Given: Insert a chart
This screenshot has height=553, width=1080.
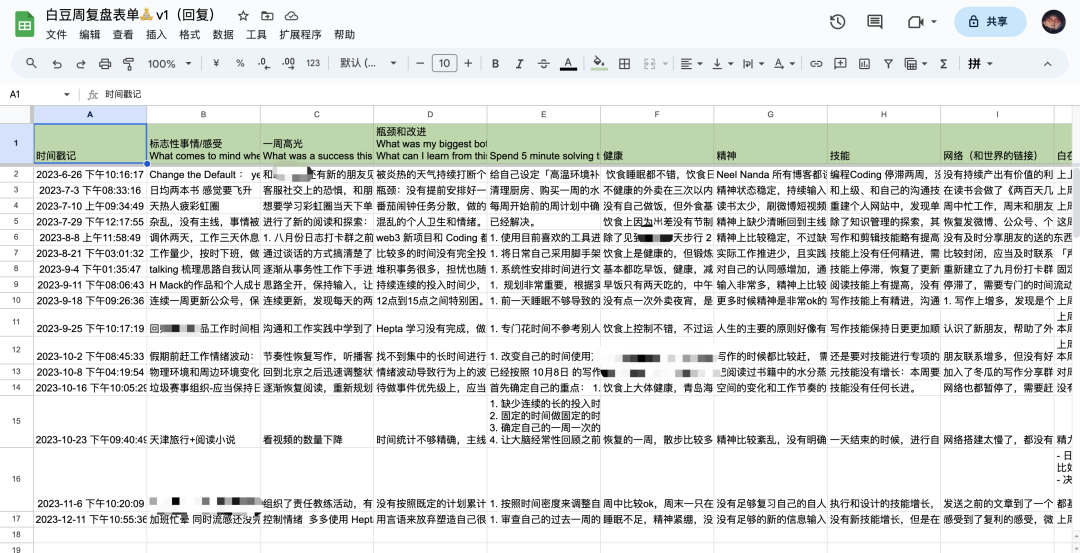Looking at the screenshot, I should (864, 63).
